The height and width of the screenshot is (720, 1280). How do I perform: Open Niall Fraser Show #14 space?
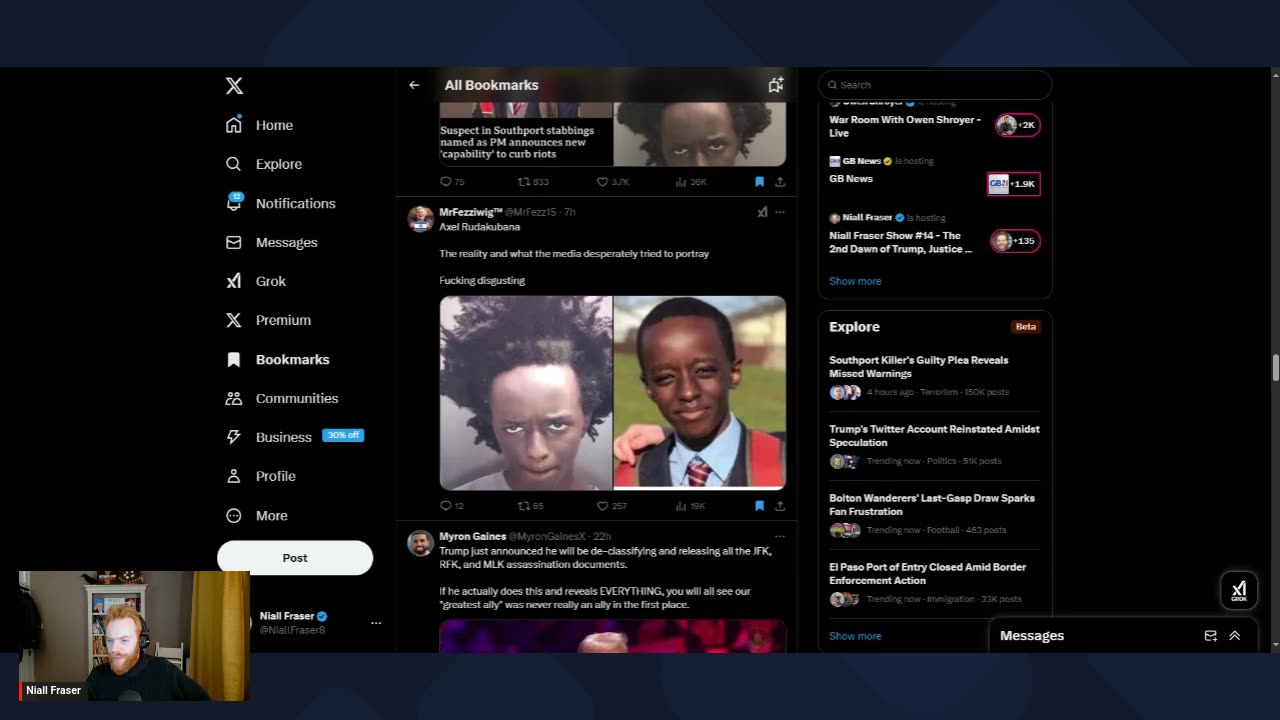pyautogui.click(x=900, y=242)
